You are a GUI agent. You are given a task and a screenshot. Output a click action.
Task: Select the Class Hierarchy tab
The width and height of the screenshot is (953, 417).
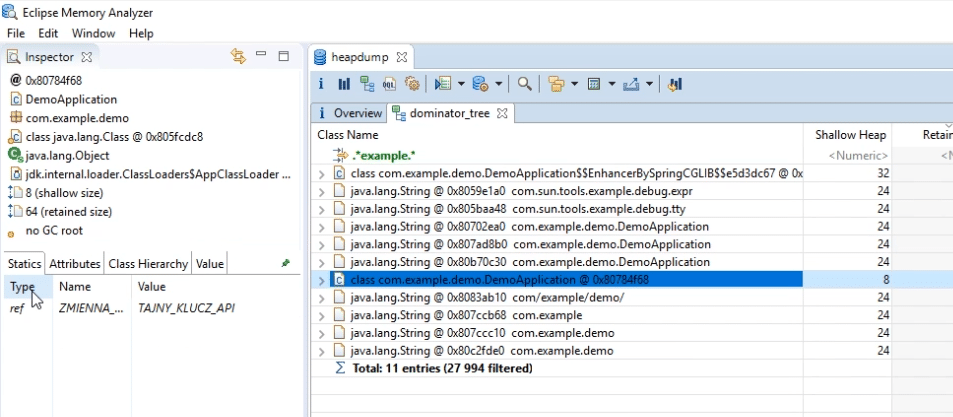pos(148,264)
